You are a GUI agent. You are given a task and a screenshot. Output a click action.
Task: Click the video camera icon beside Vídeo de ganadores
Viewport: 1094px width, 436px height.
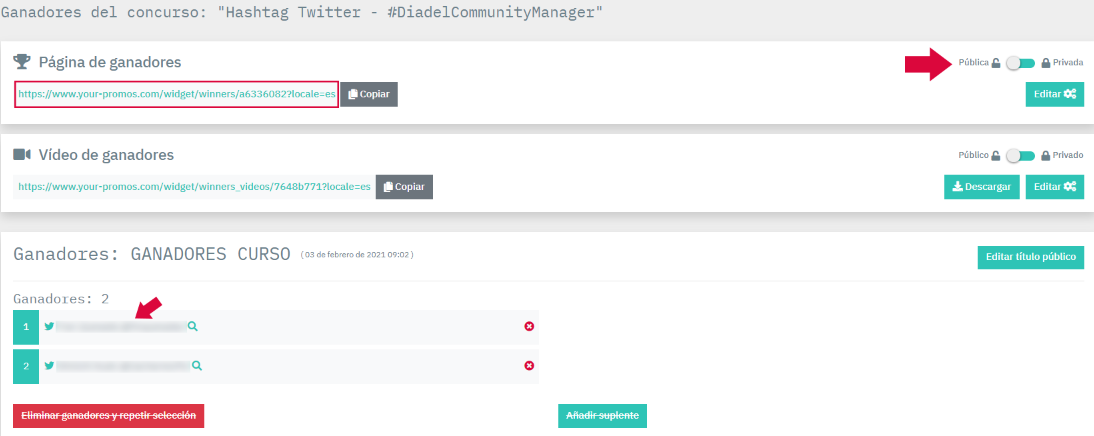[22, 155]
